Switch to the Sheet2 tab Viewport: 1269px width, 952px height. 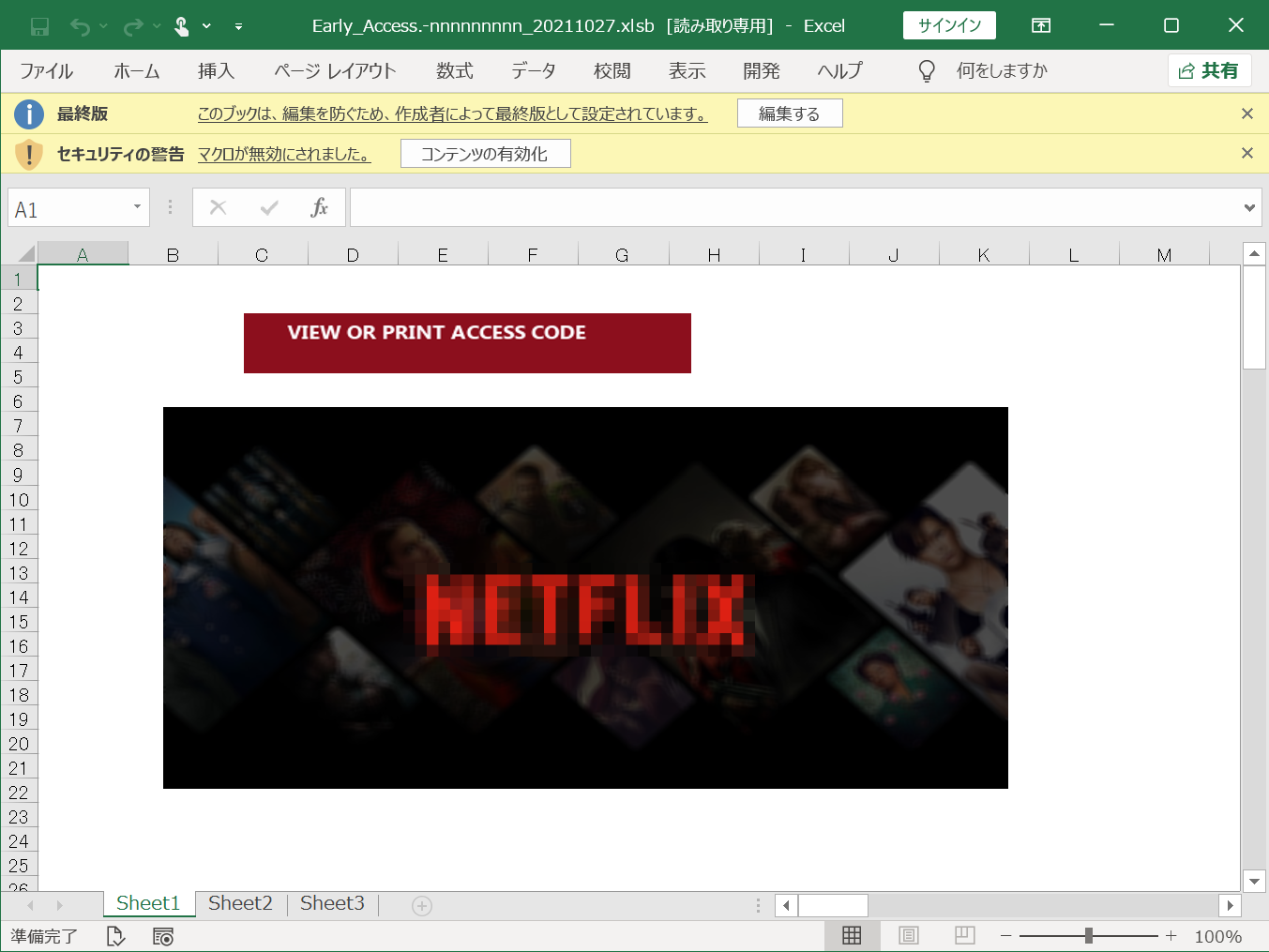click(x=240, y=903)
